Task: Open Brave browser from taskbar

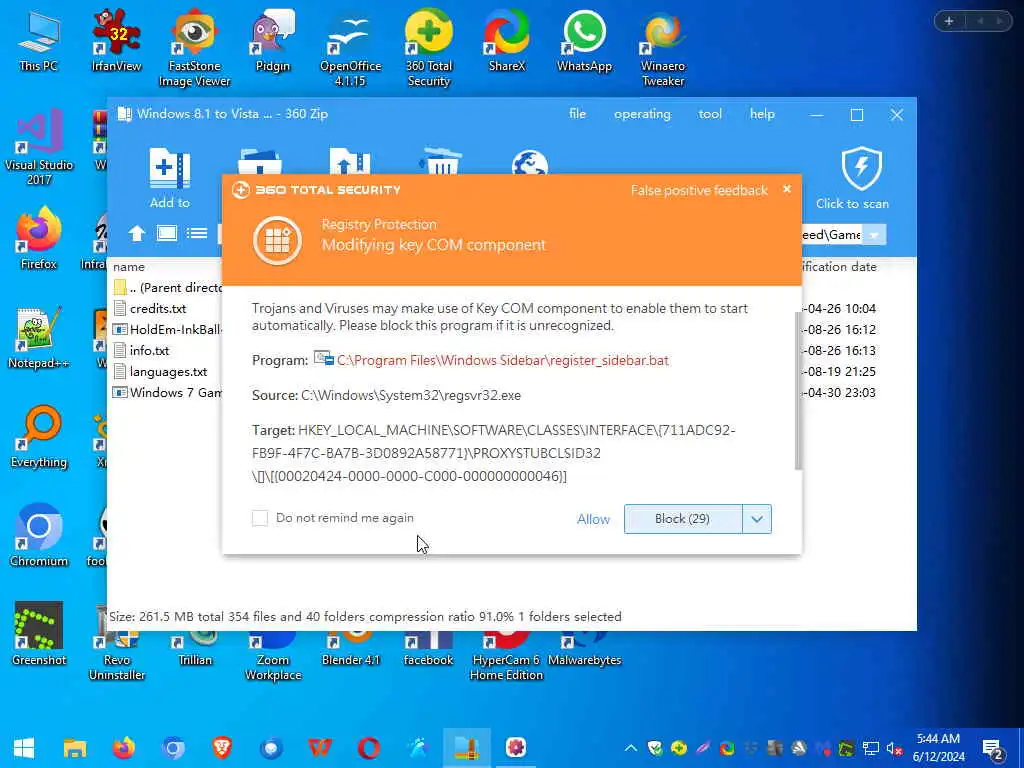Action: point(222,747)
